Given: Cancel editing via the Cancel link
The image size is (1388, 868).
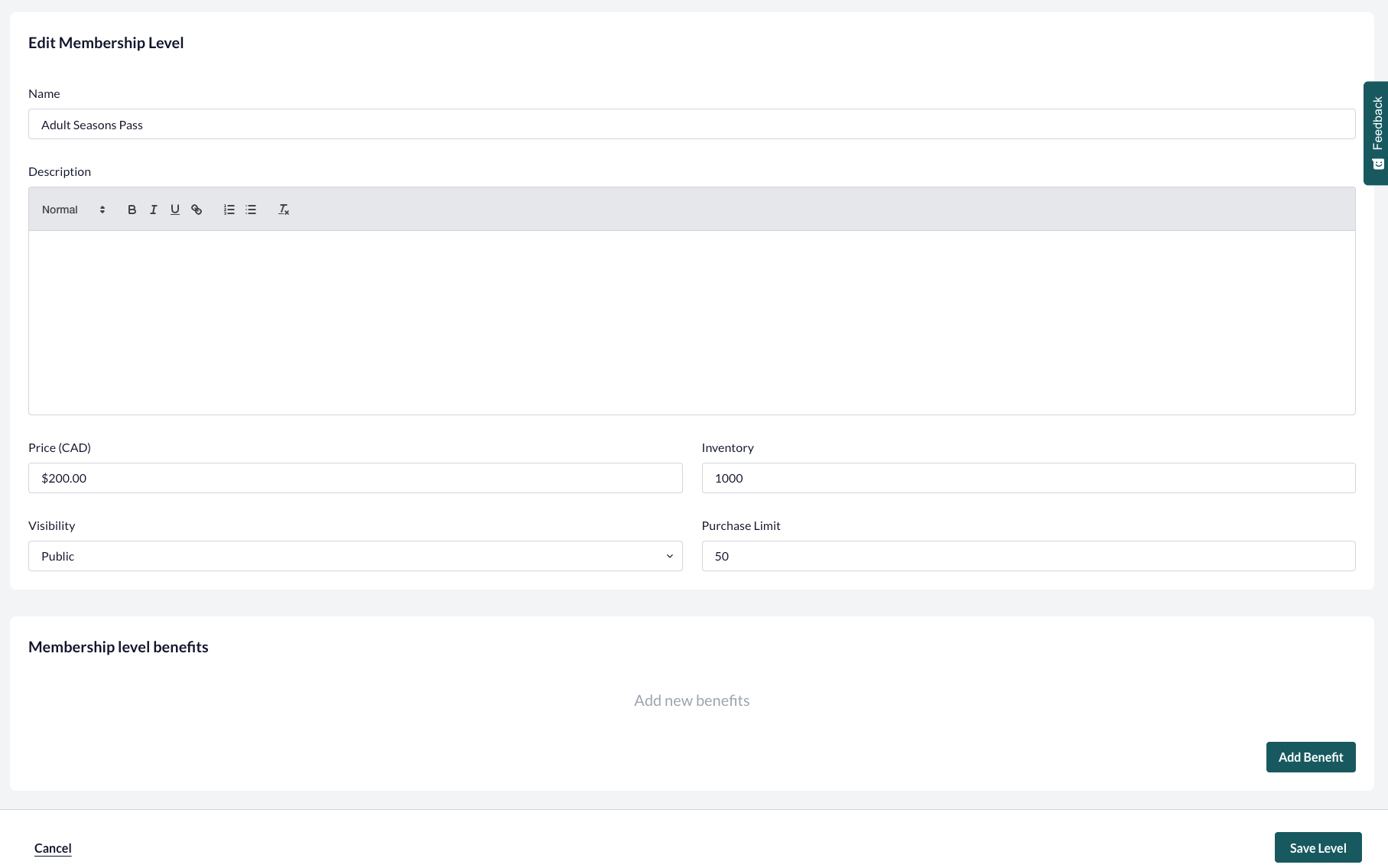Looking at the screenshot, I should tap(52, 847).
